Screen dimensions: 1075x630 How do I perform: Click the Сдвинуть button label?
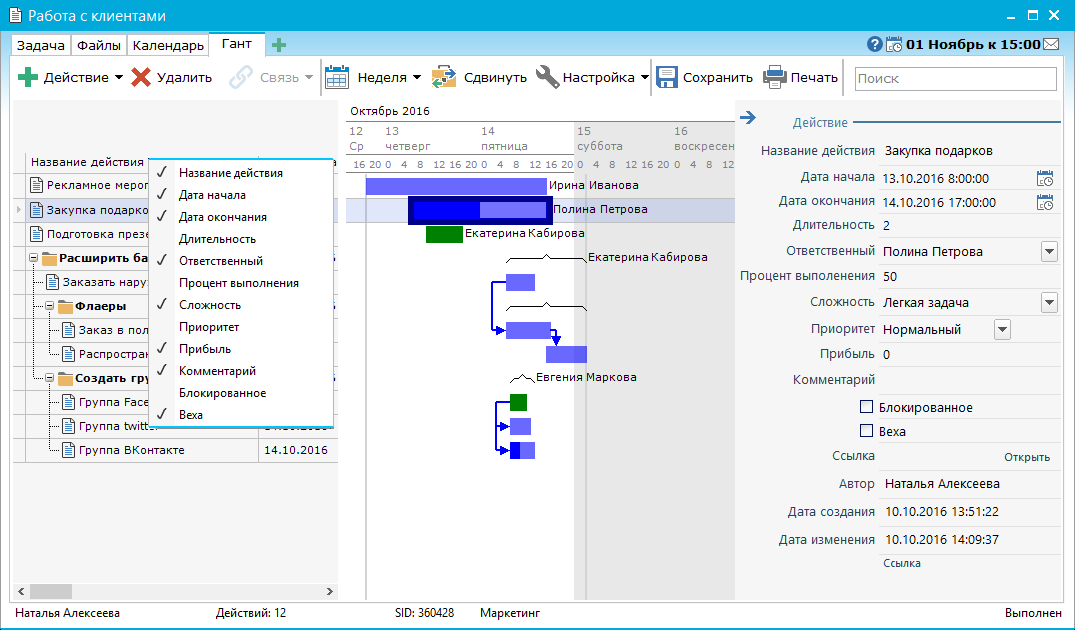pyautogui.click(x=495, y=77)
